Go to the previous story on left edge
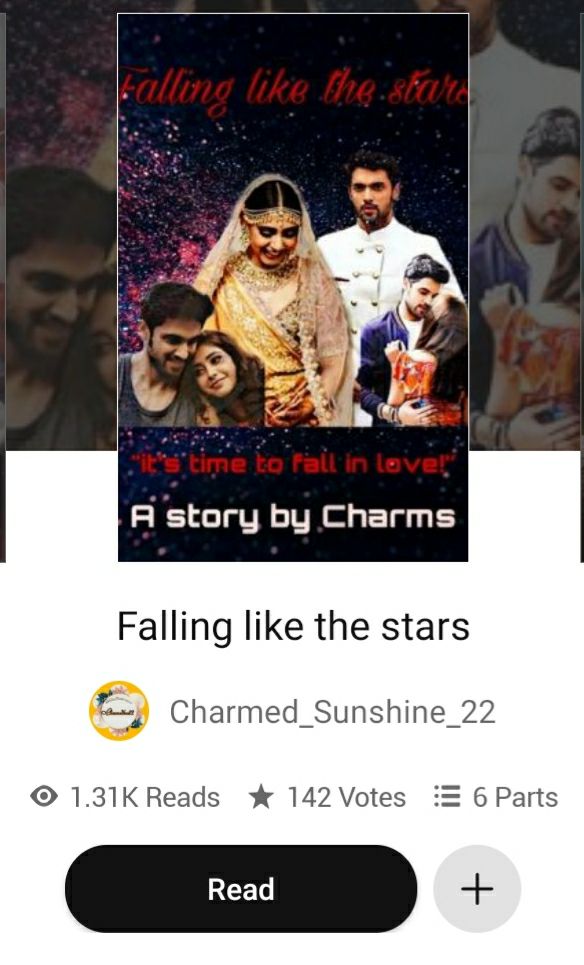 3,287
